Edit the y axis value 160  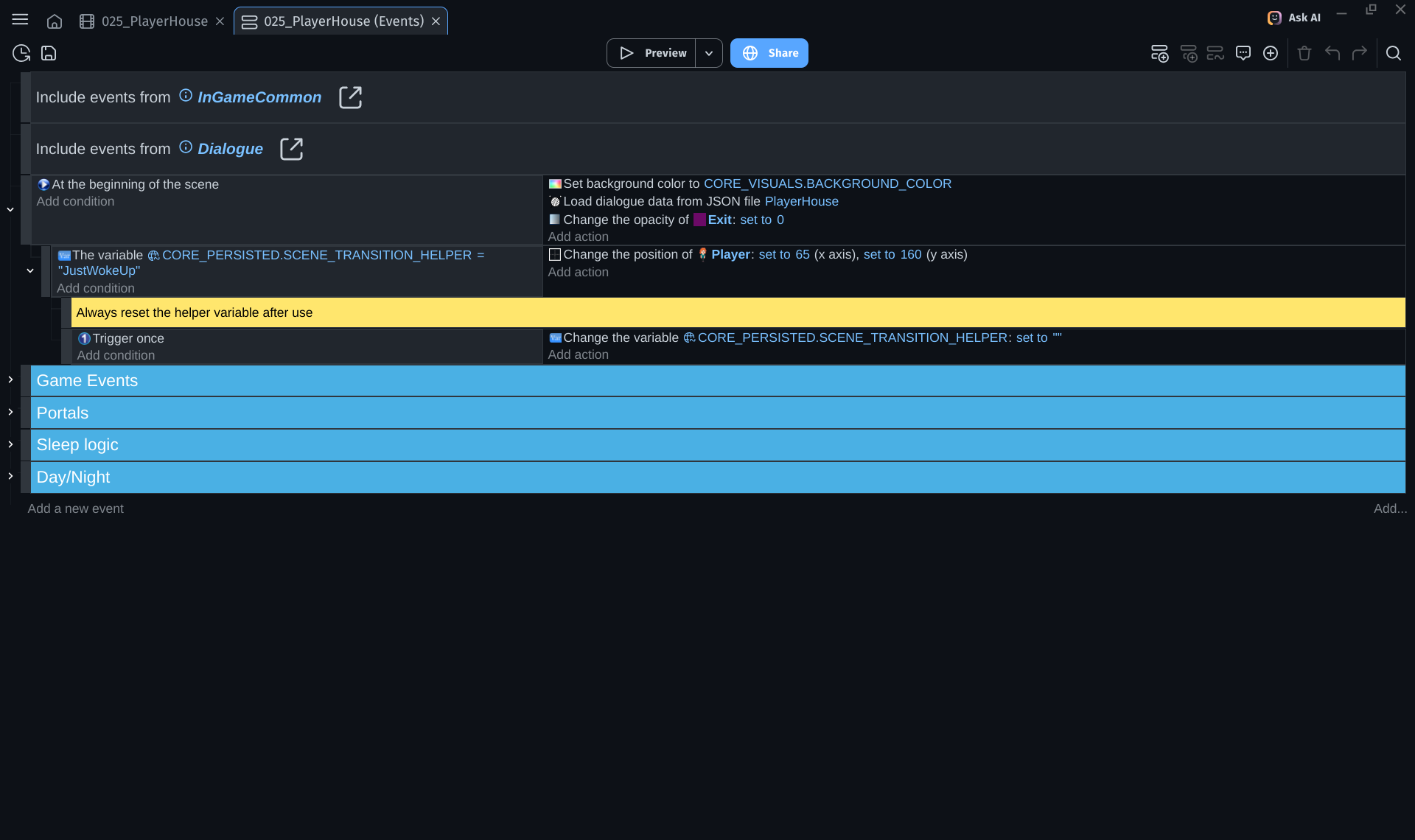tap(911, 254)
